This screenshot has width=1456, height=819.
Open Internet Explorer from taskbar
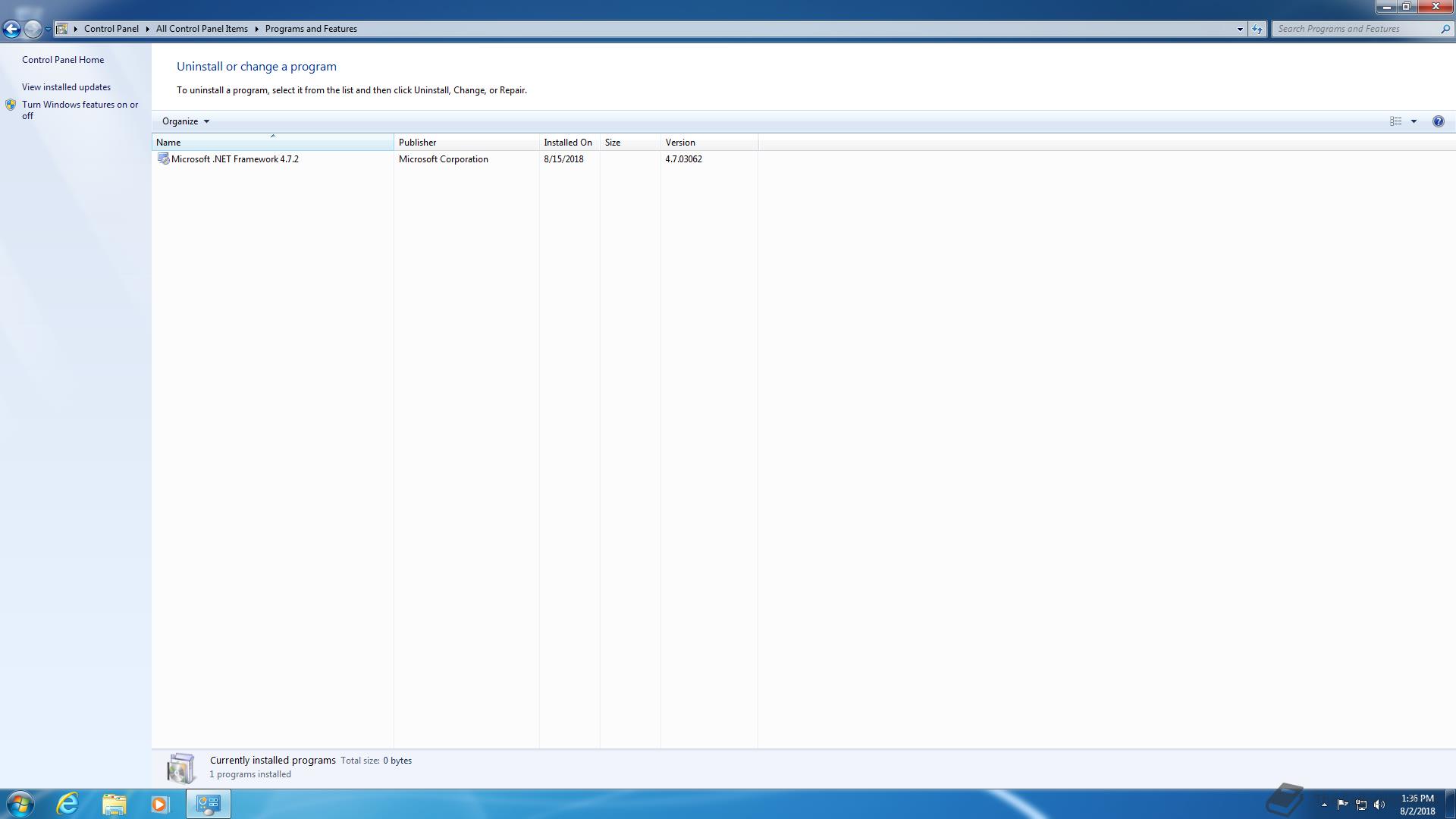tap(68, 804)
